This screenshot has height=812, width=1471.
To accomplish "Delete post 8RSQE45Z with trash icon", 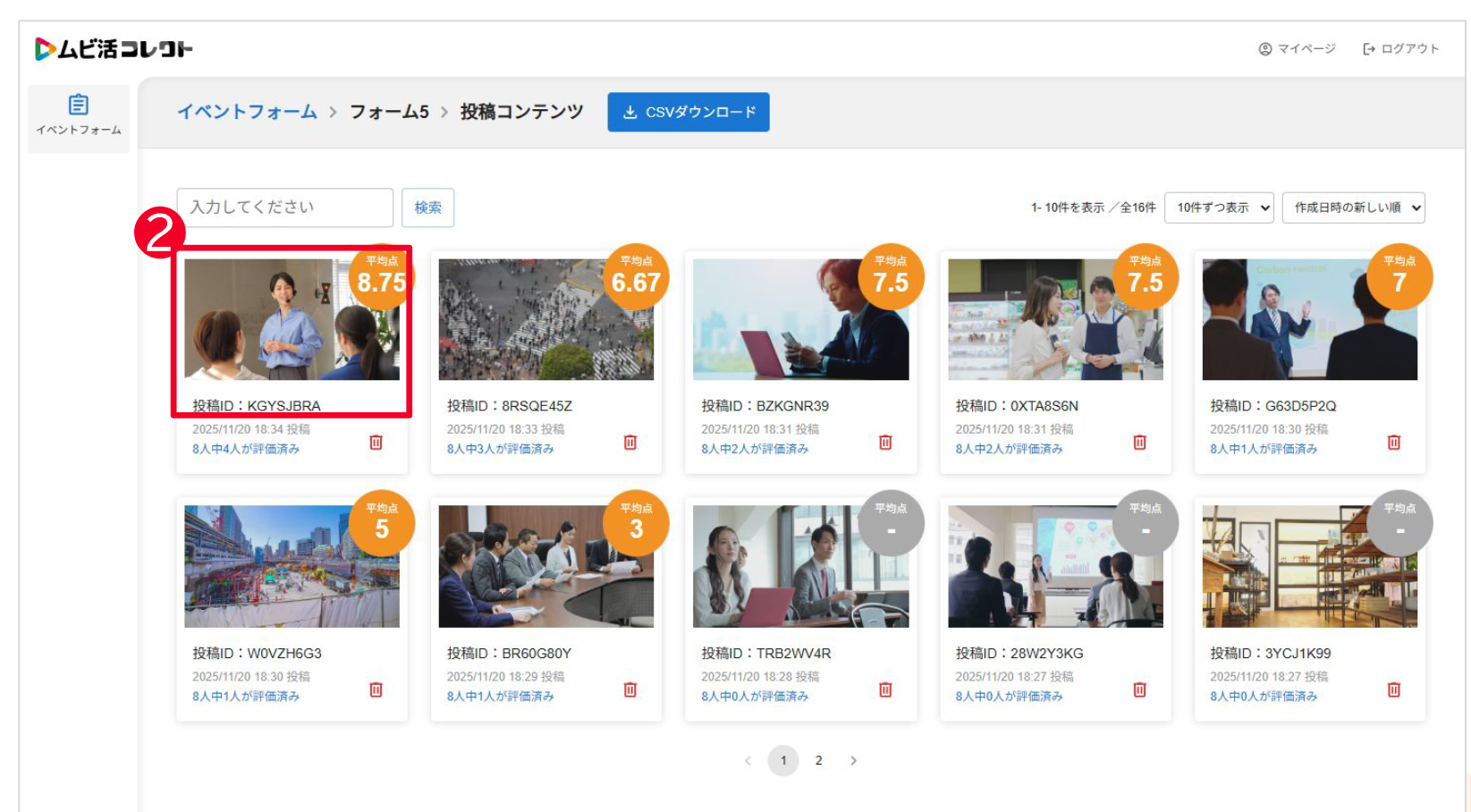I will point(630,443).
